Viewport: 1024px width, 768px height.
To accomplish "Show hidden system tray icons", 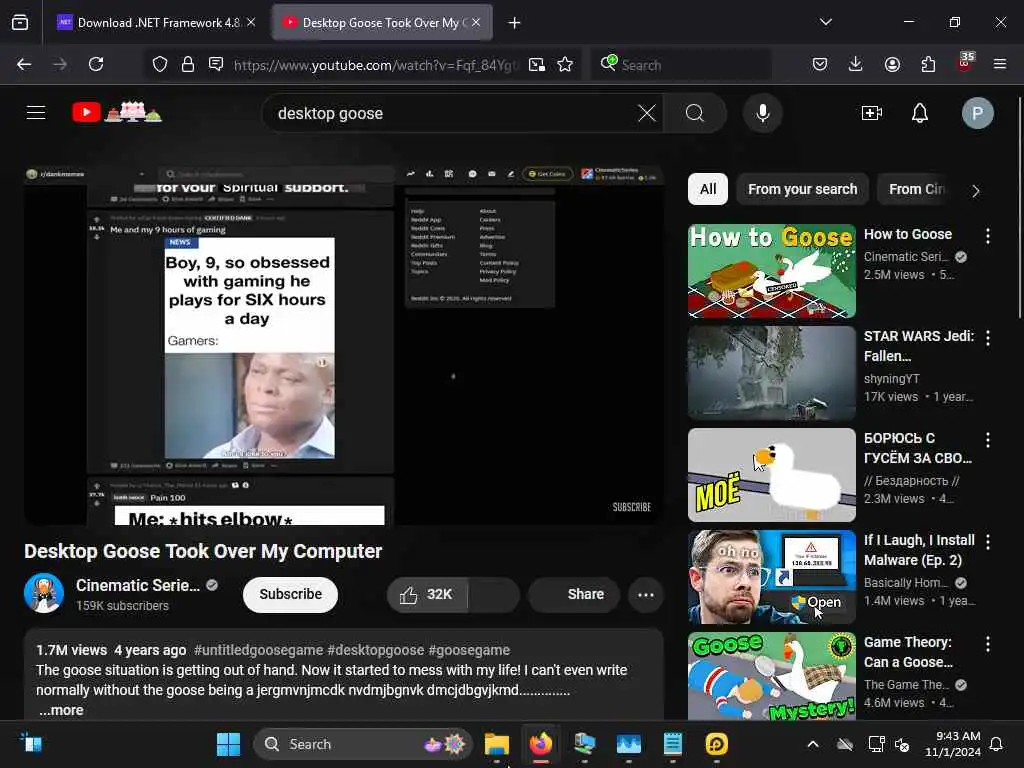I will tap(812, 744).
